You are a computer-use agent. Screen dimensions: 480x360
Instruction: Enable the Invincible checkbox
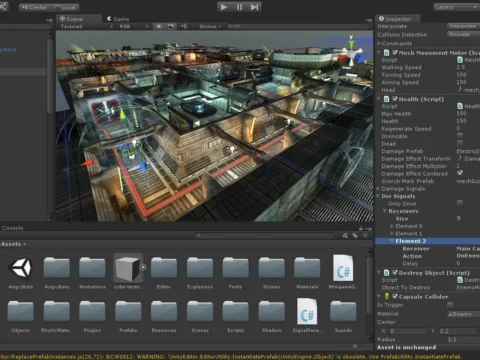click(460, 136)
